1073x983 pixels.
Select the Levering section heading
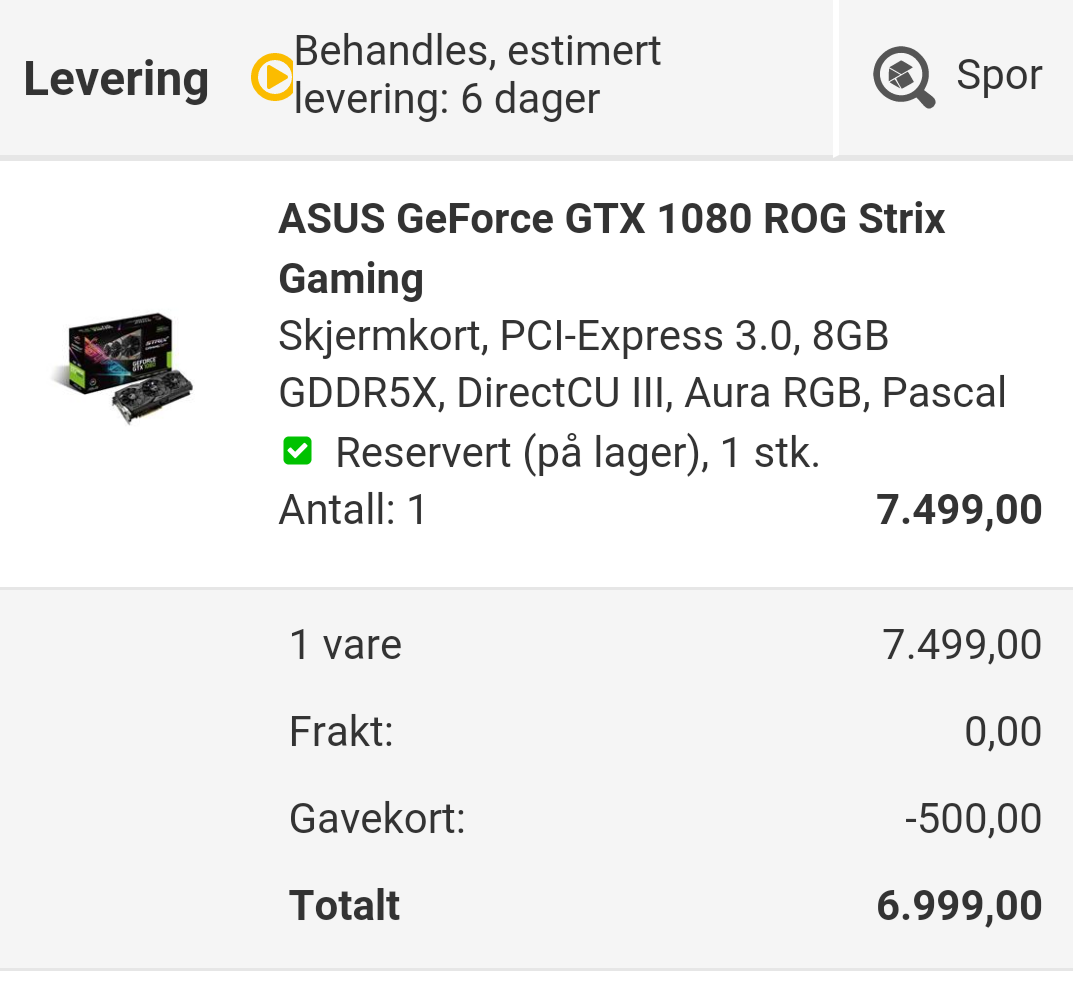coord(116,79)
